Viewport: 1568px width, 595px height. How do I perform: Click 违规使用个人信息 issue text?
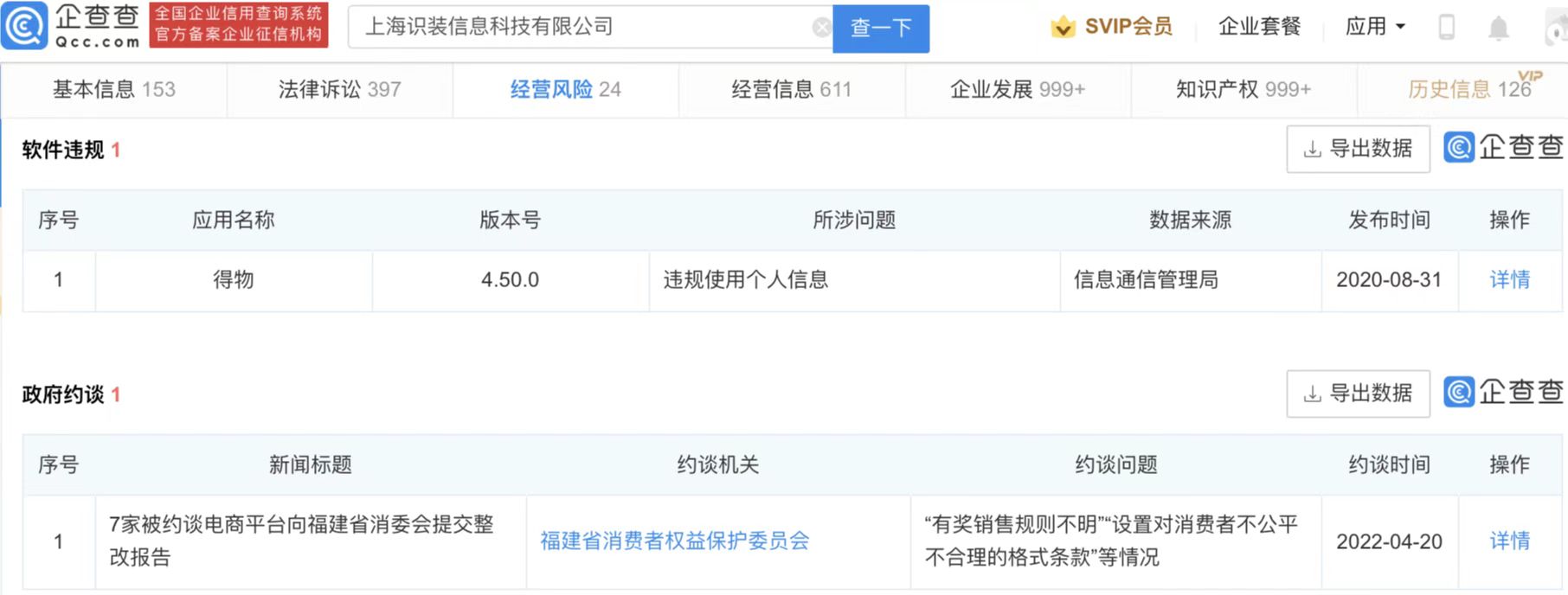click(x=746, y=280)
